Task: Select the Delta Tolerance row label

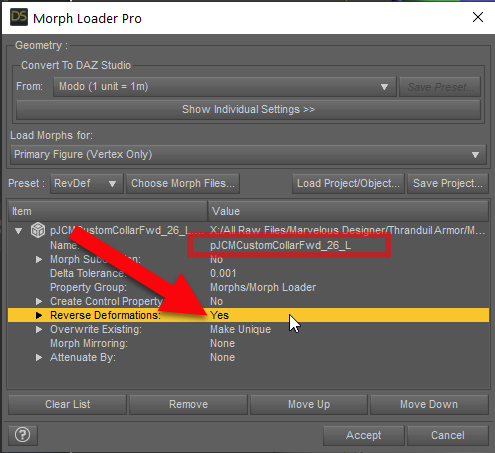Action: pos(88,273)
